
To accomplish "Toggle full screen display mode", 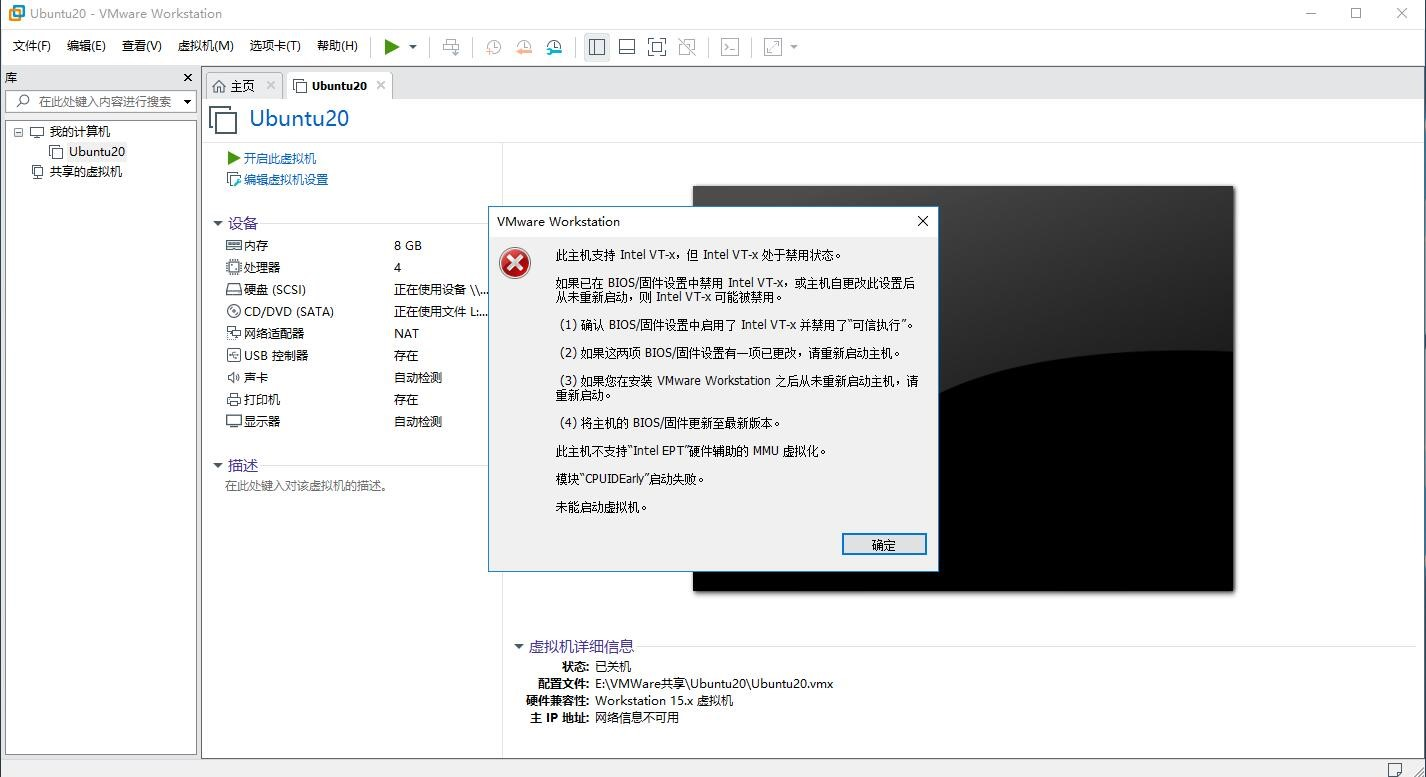I will [655, 46].
